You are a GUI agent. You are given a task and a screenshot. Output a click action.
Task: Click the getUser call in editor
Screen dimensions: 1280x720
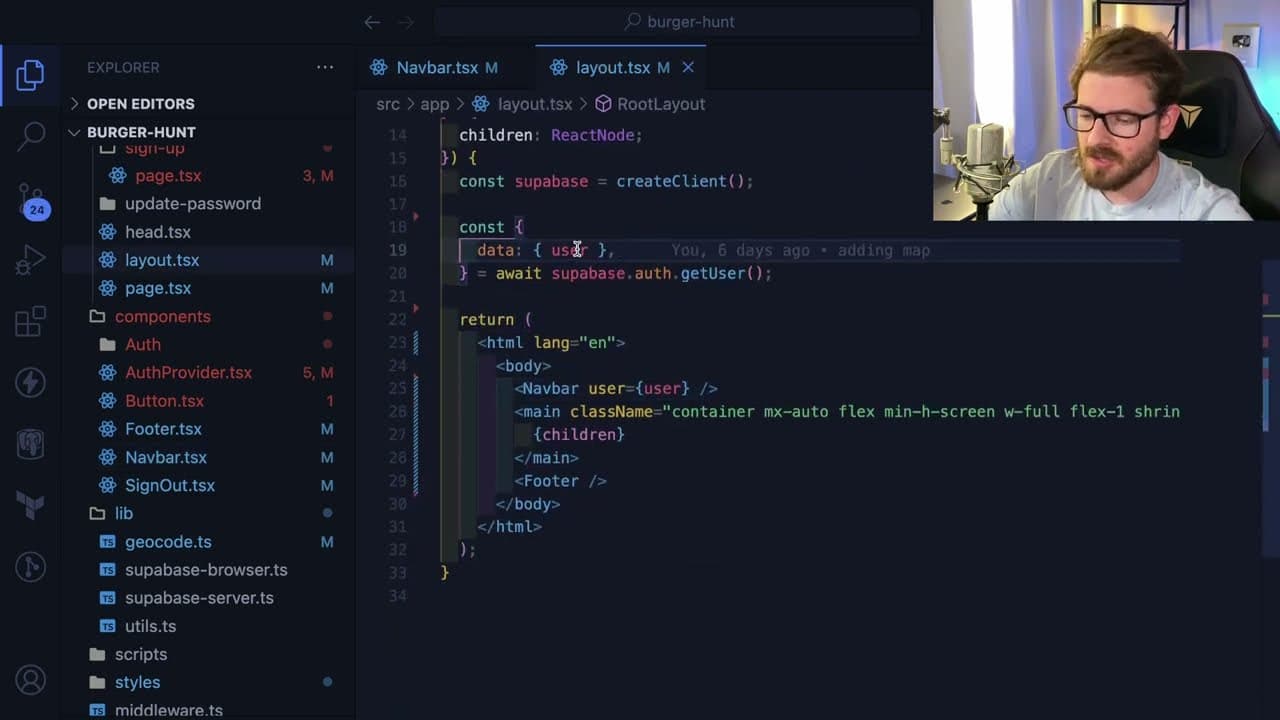pyautogui.click(x=712, y=273)
